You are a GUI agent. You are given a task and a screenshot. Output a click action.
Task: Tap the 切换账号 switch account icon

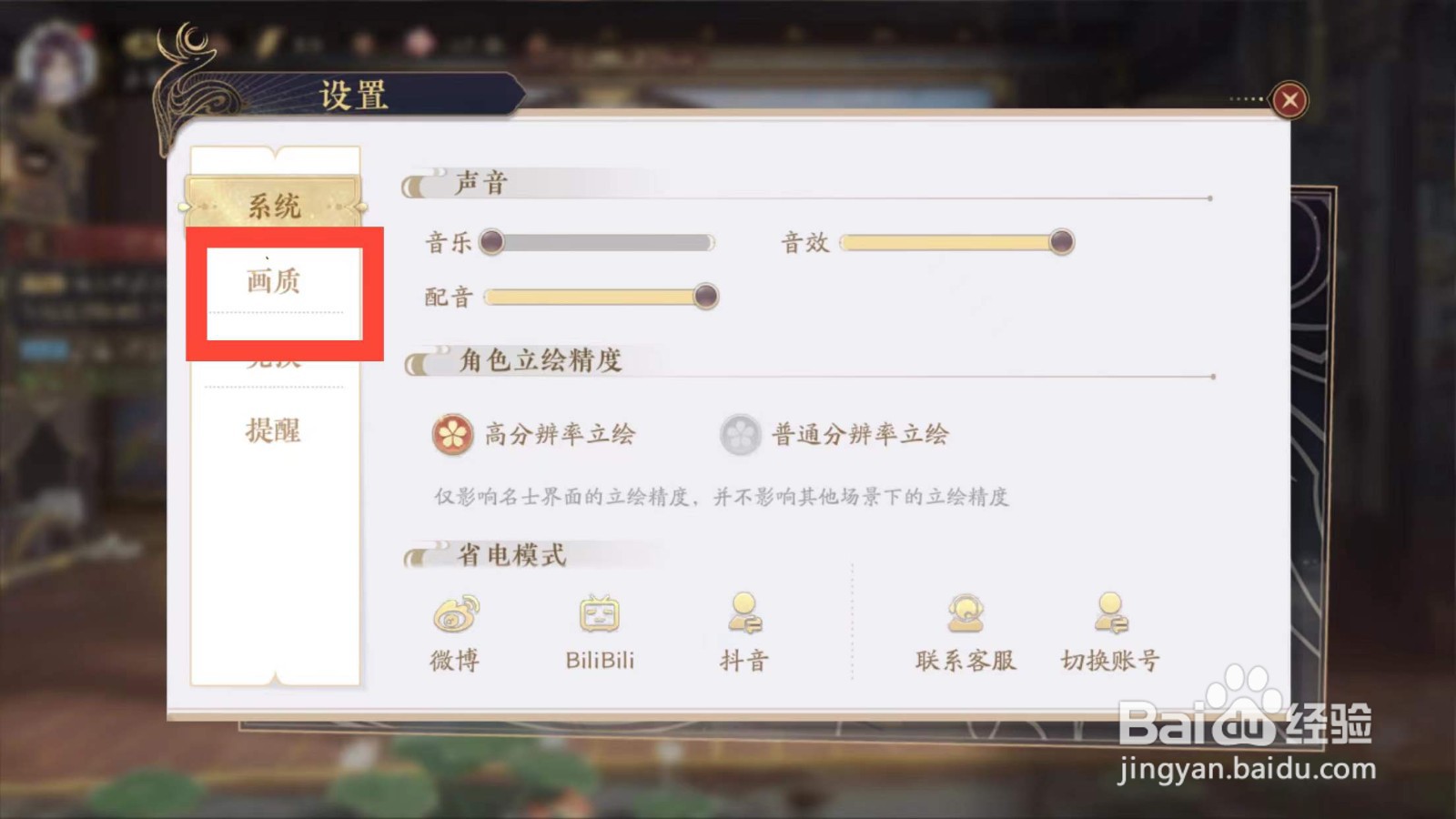1110,613
